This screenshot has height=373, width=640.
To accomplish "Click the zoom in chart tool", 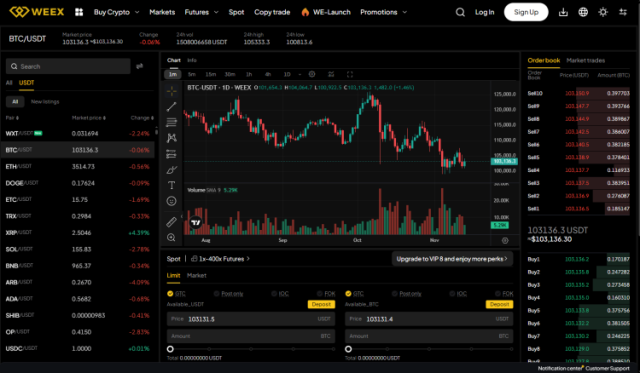I will (x=171, y=238).
